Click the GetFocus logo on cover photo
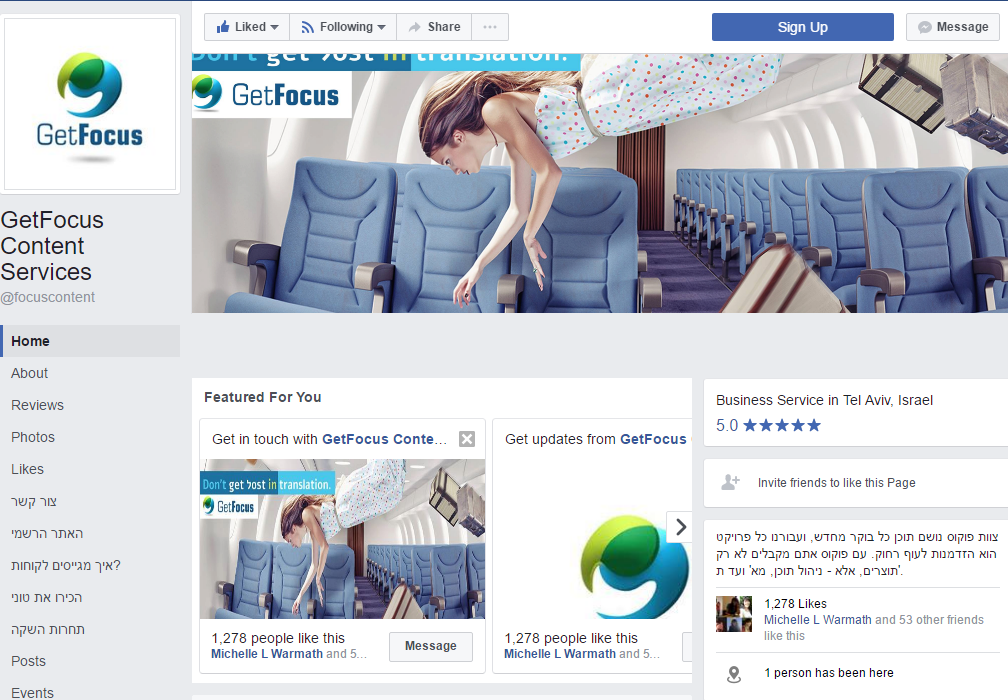1008x700 pixels. pyautogui.click(x=272, y=94)
